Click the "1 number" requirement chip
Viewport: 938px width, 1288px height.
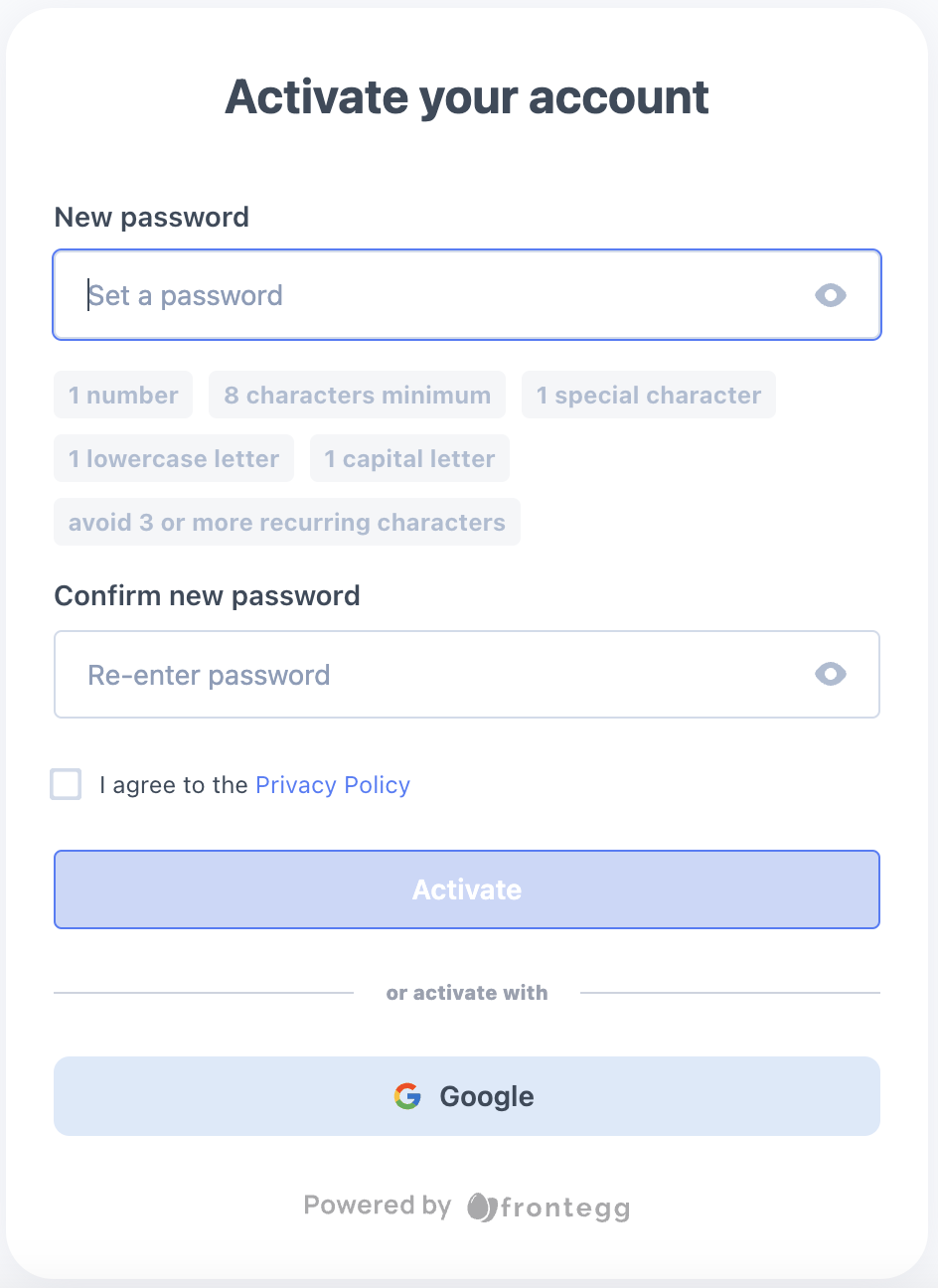123,396
